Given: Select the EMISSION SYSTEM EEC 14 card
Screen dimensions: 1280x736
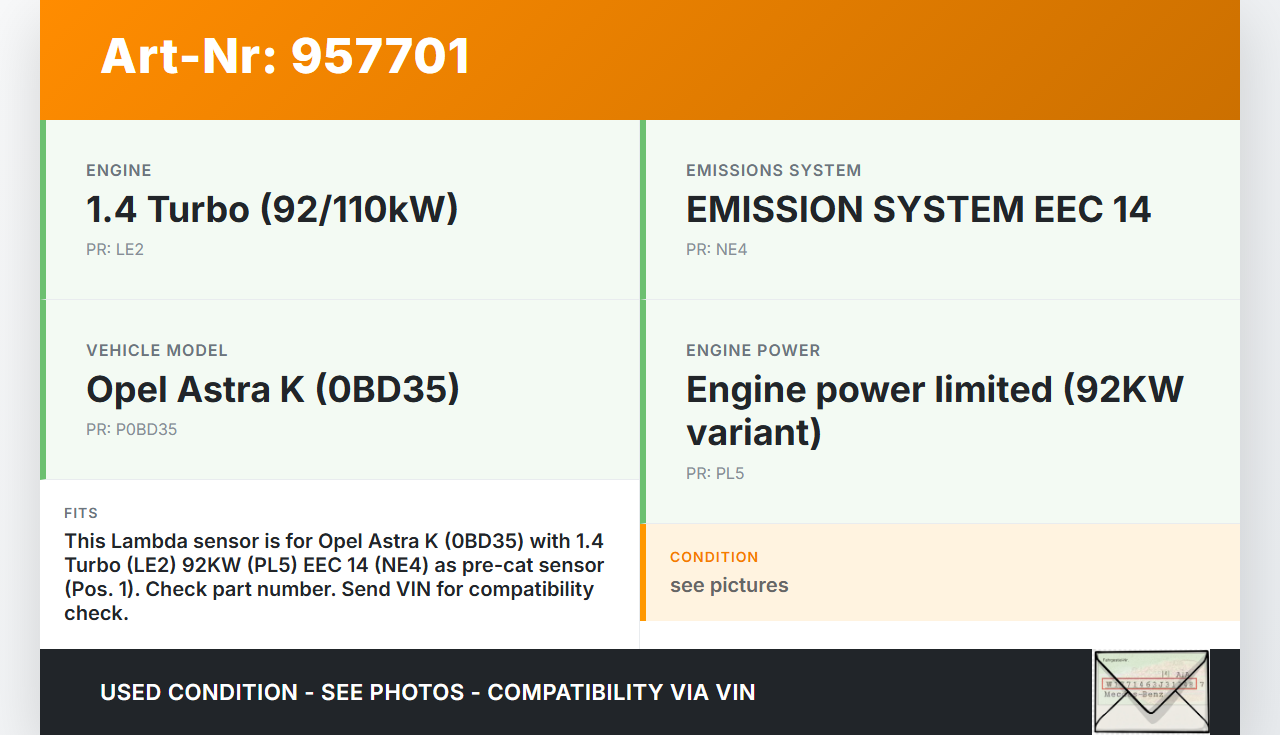Looking at the screenshot, I should click(x=940, y=210).
